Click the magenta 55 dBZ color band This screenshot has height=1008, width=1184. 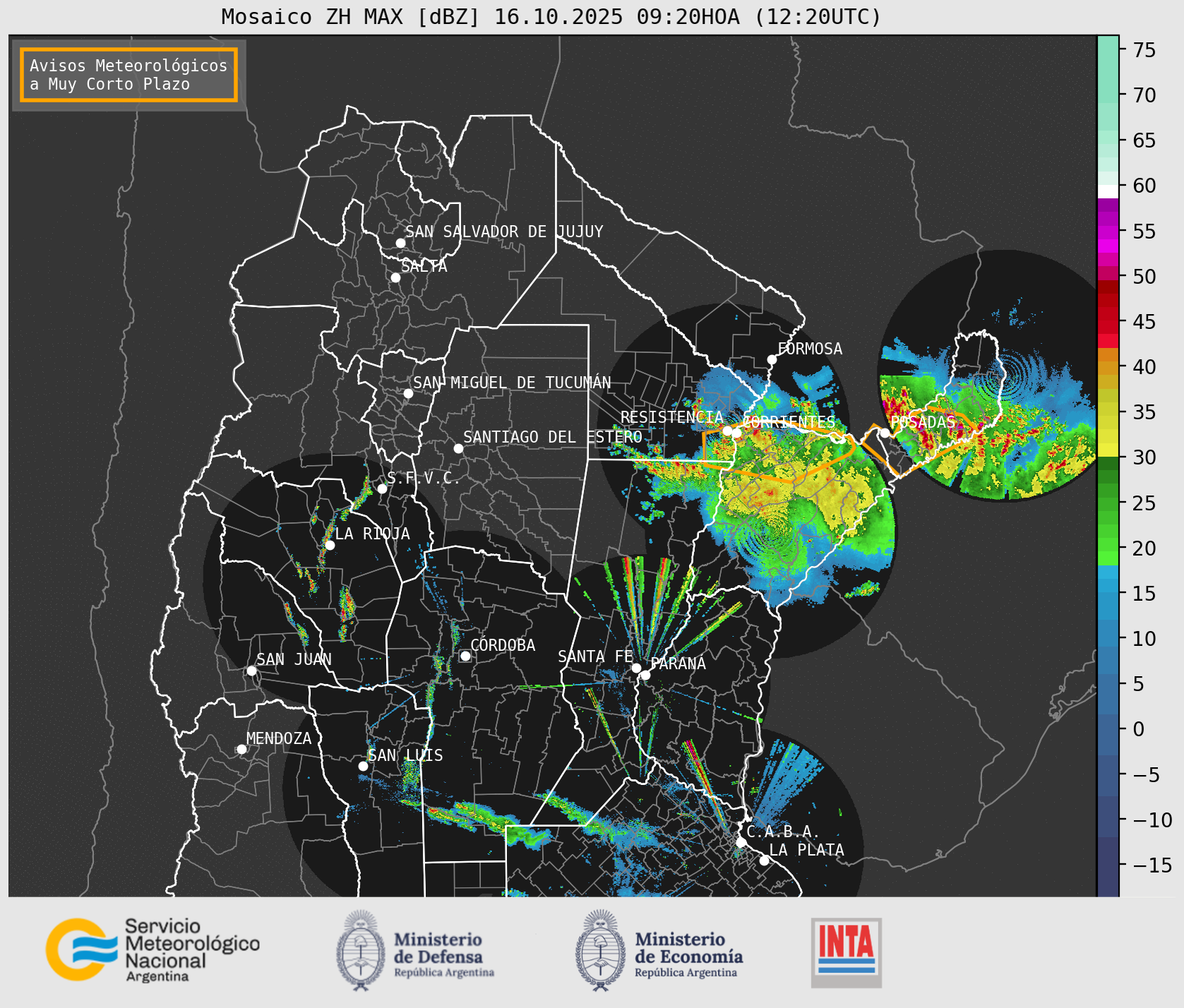(x=1108, y=232)
